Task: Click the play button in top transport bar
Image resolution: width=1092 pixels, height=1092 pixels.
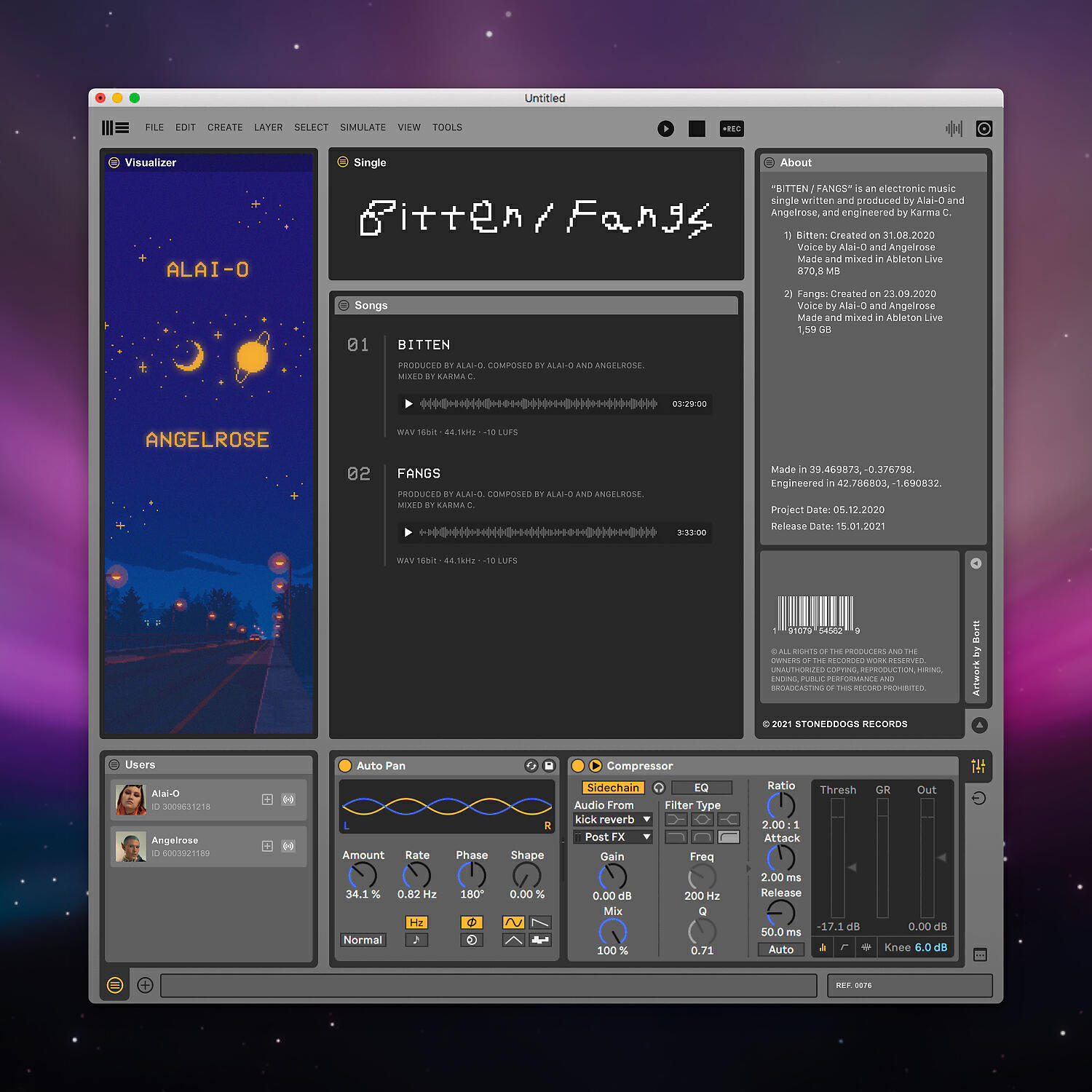Action: [x=665, y=129]
